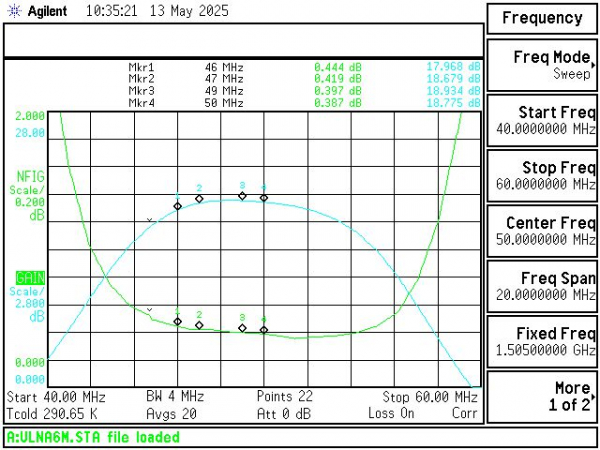Choose the Center Freq softkey
600x450 pixels.
[x=542, y=231]
